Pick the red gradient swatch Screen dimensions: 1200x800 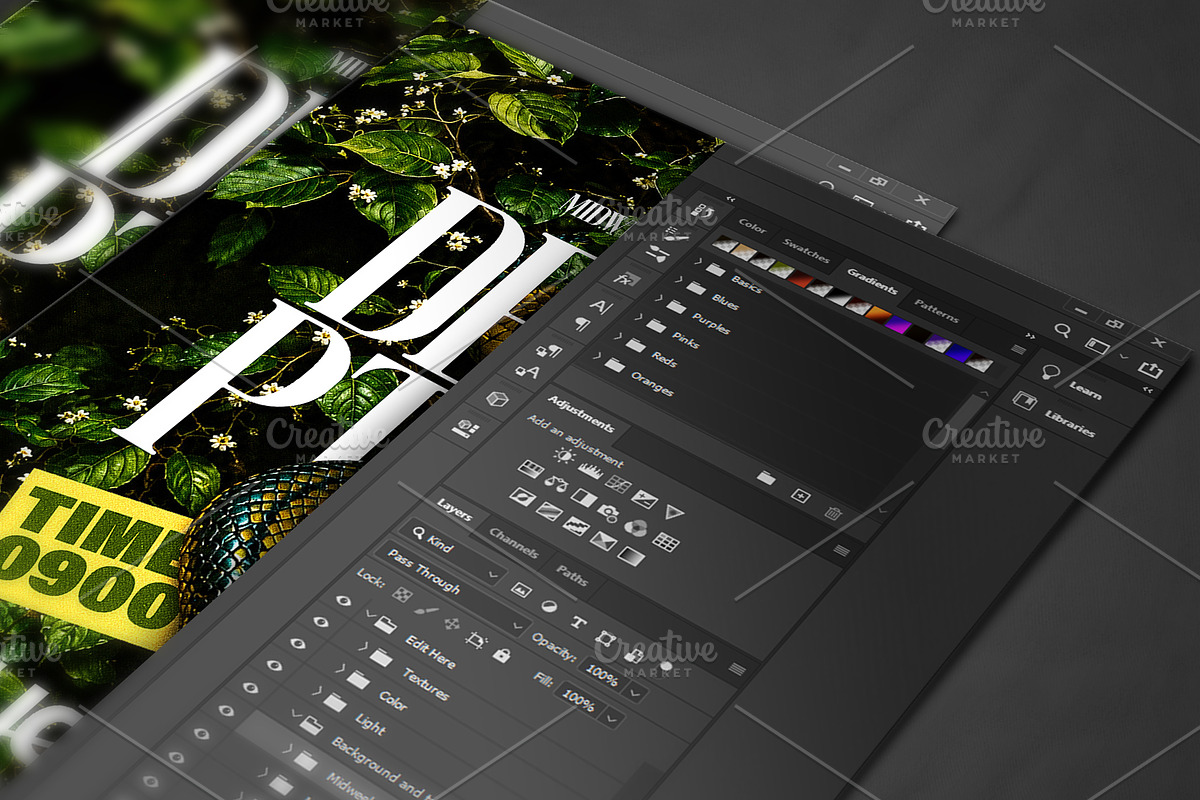click(x=801, y=278)
